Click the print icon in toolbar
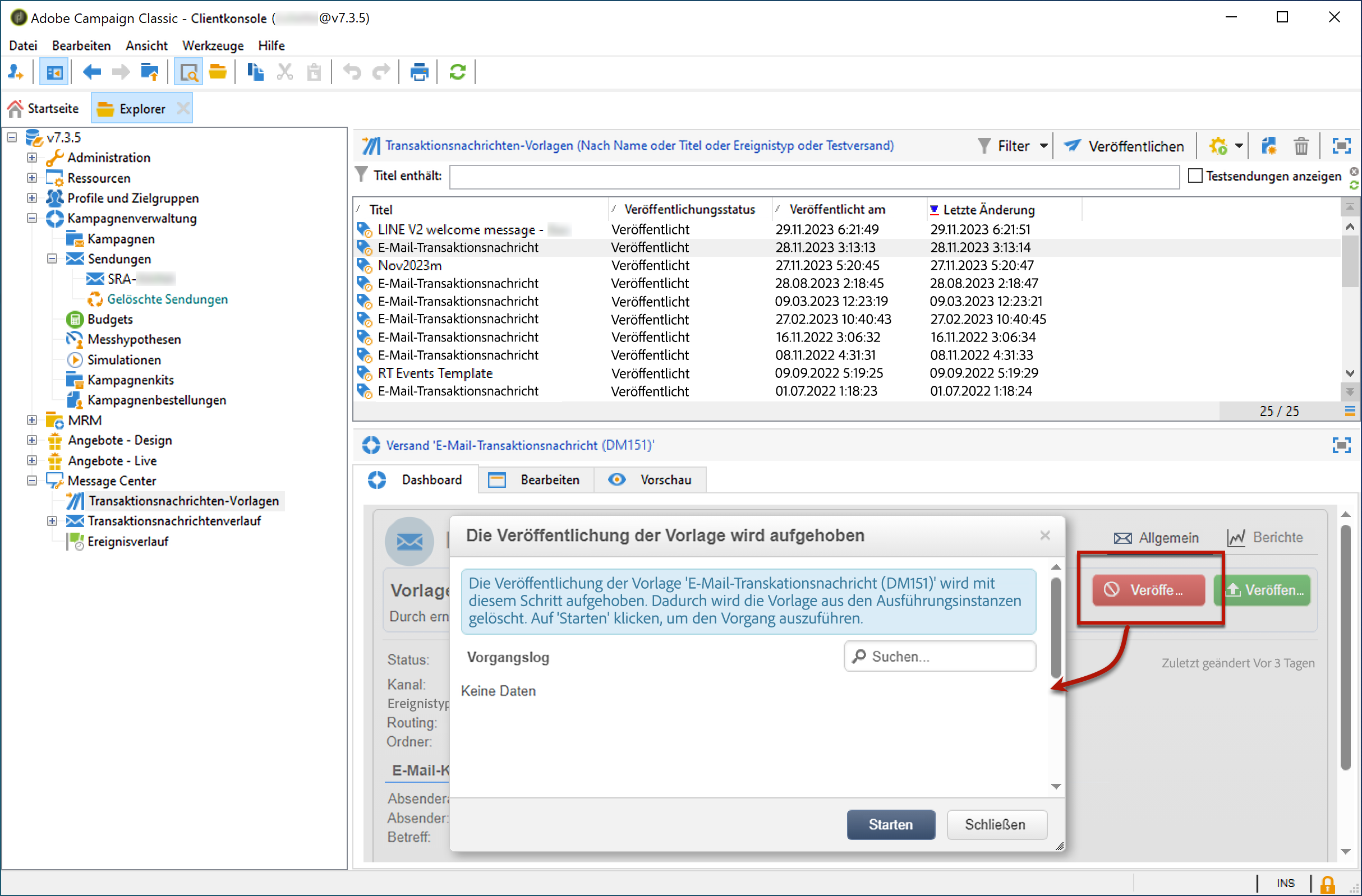The width and height of the screenshot is (1362, 896). click(419, 72)
